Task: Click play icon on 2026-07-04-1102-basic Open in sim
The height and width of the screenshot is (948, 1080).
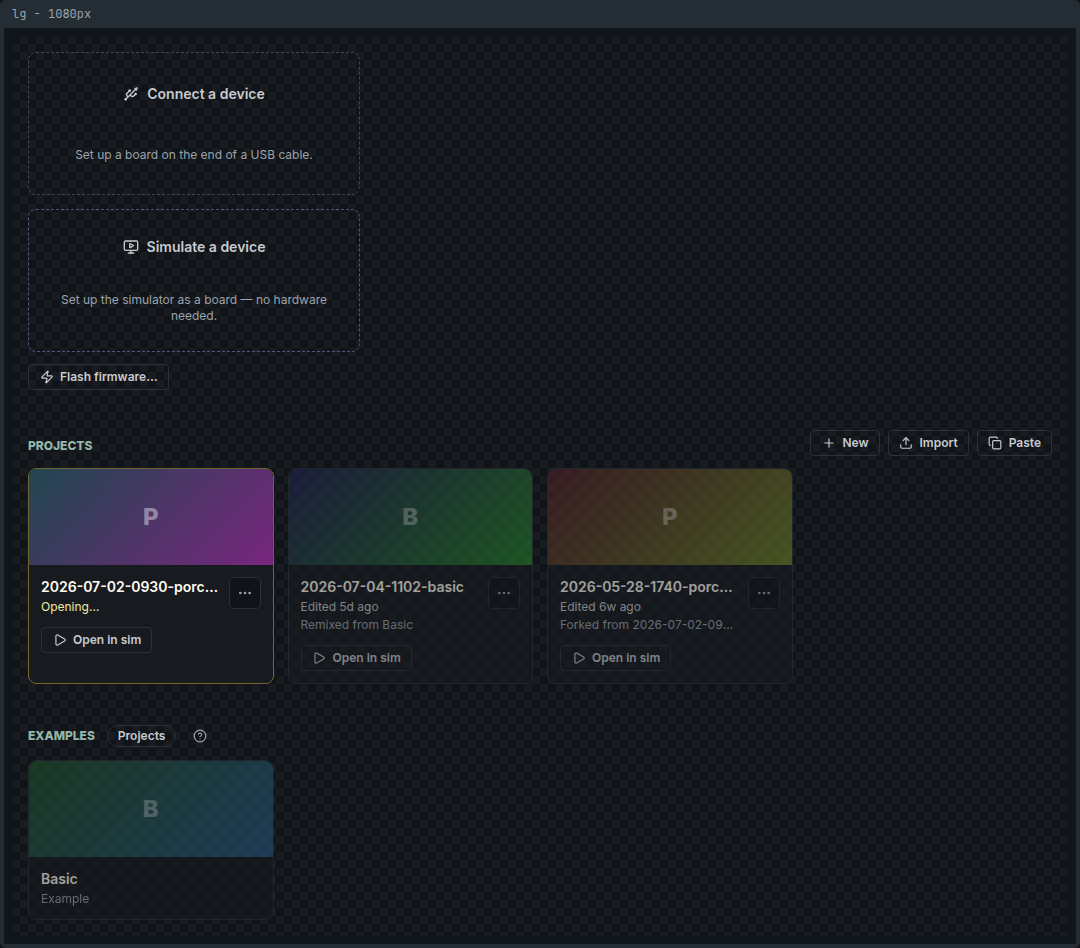Action: click(x=320, y=658)
